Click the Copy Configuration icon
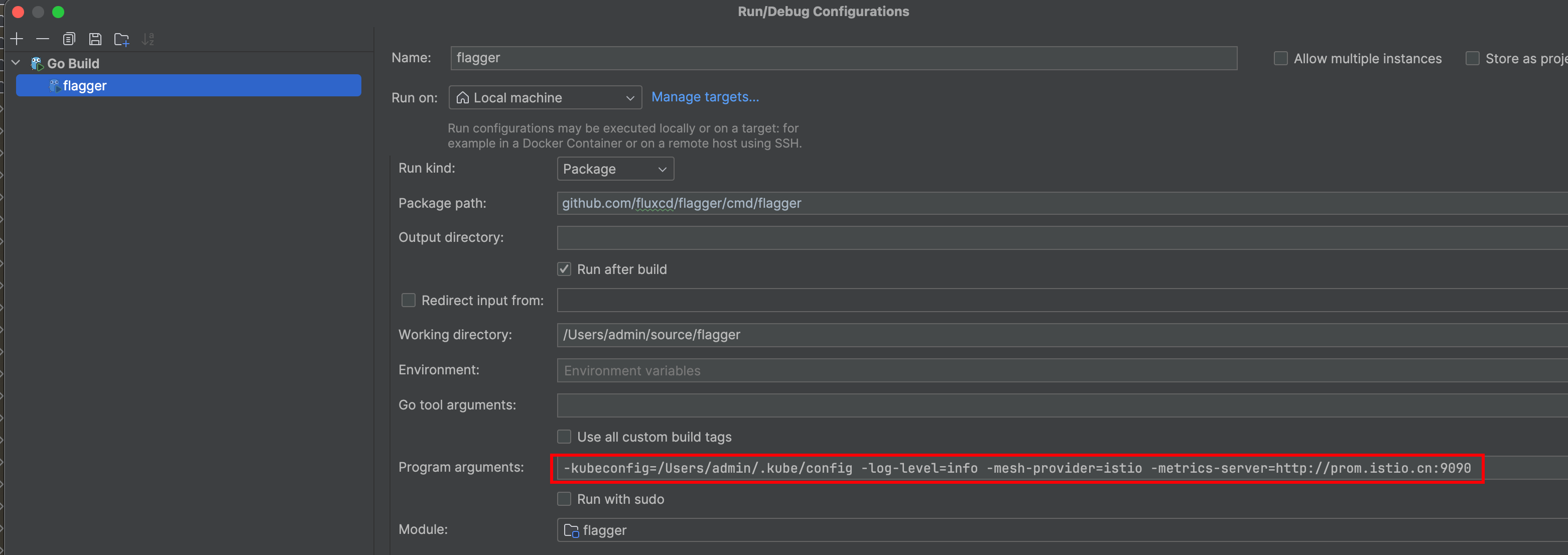 pos(69,40)
